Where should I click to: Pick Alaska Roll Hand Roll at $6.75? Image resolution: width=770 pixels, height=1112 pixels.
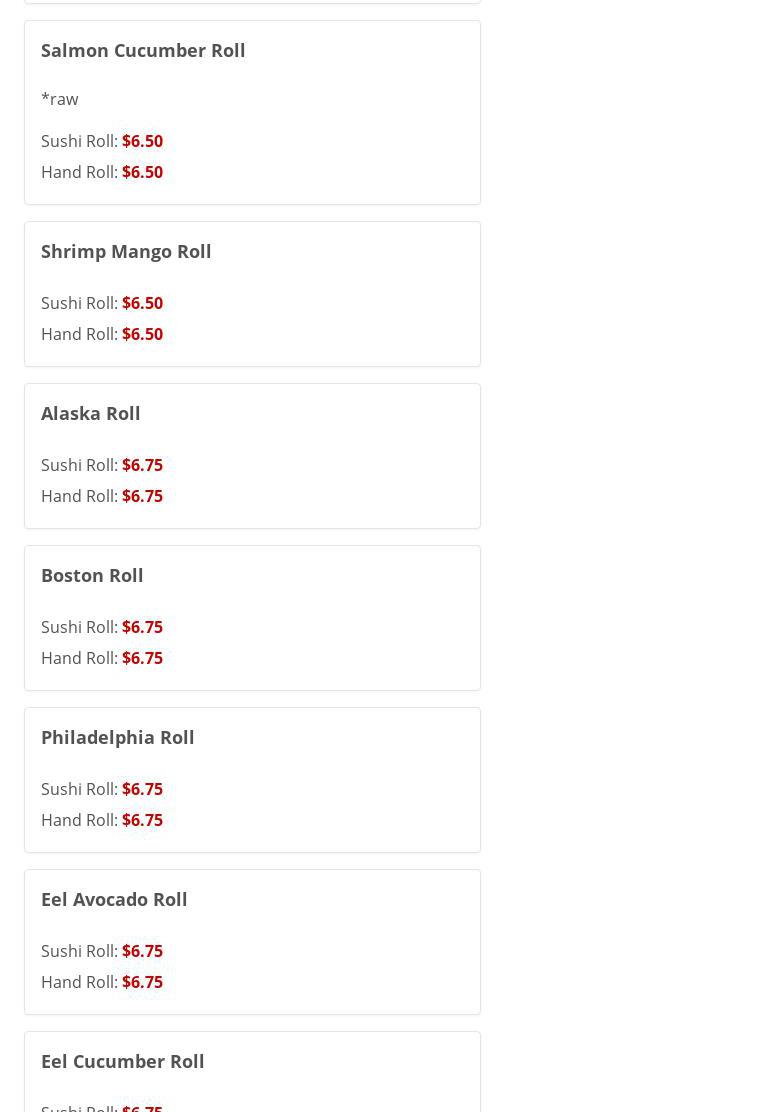pyautogui.click(x=102, y=496)
